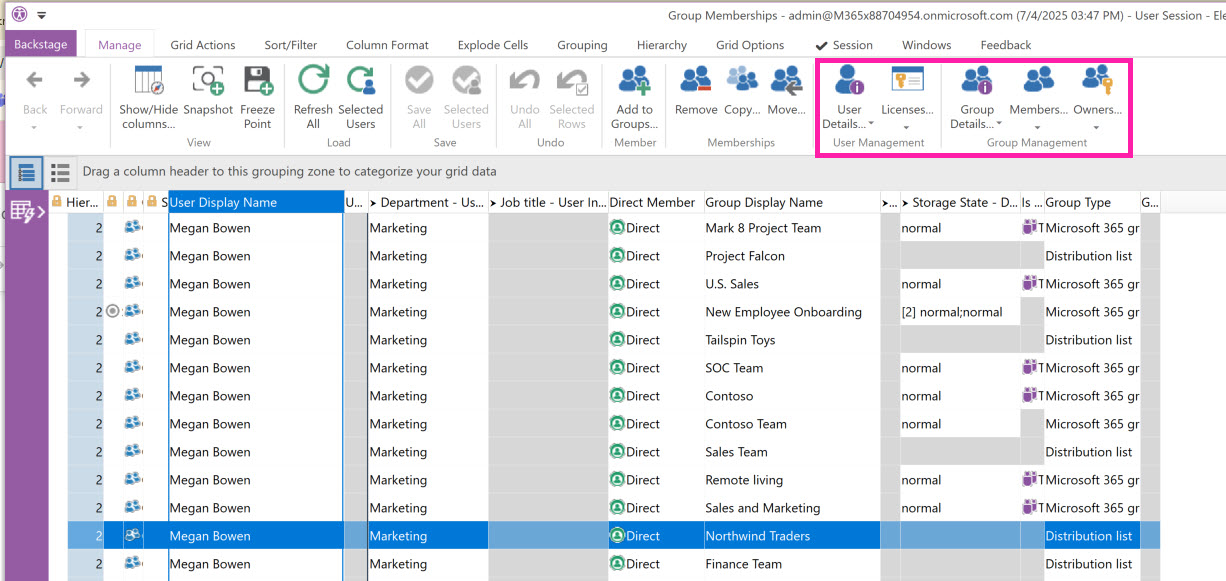Screen dimensions: 1226x581
Task: Expand the Owners dropdown
Action: tap(1096, 127)
